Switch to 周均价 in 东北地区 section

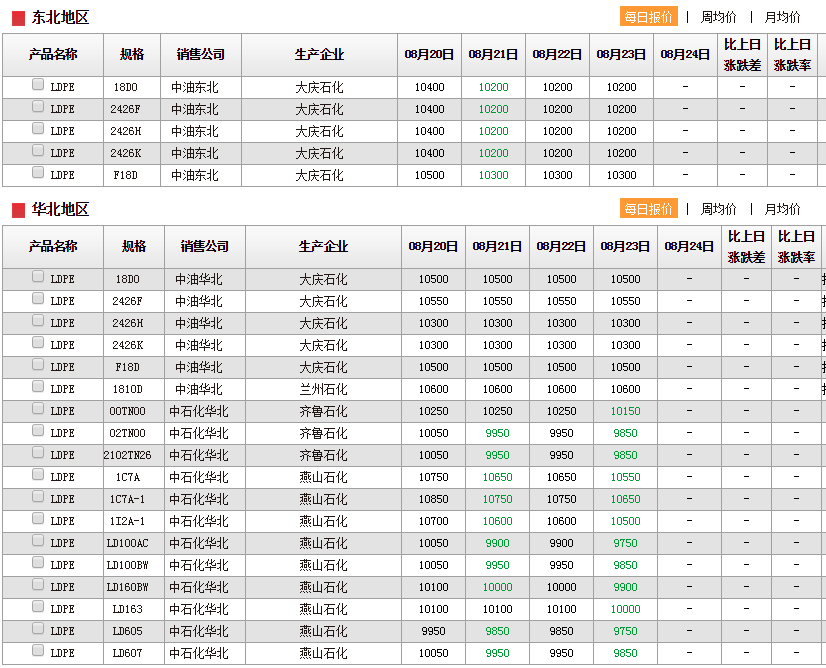coord(719,17)
